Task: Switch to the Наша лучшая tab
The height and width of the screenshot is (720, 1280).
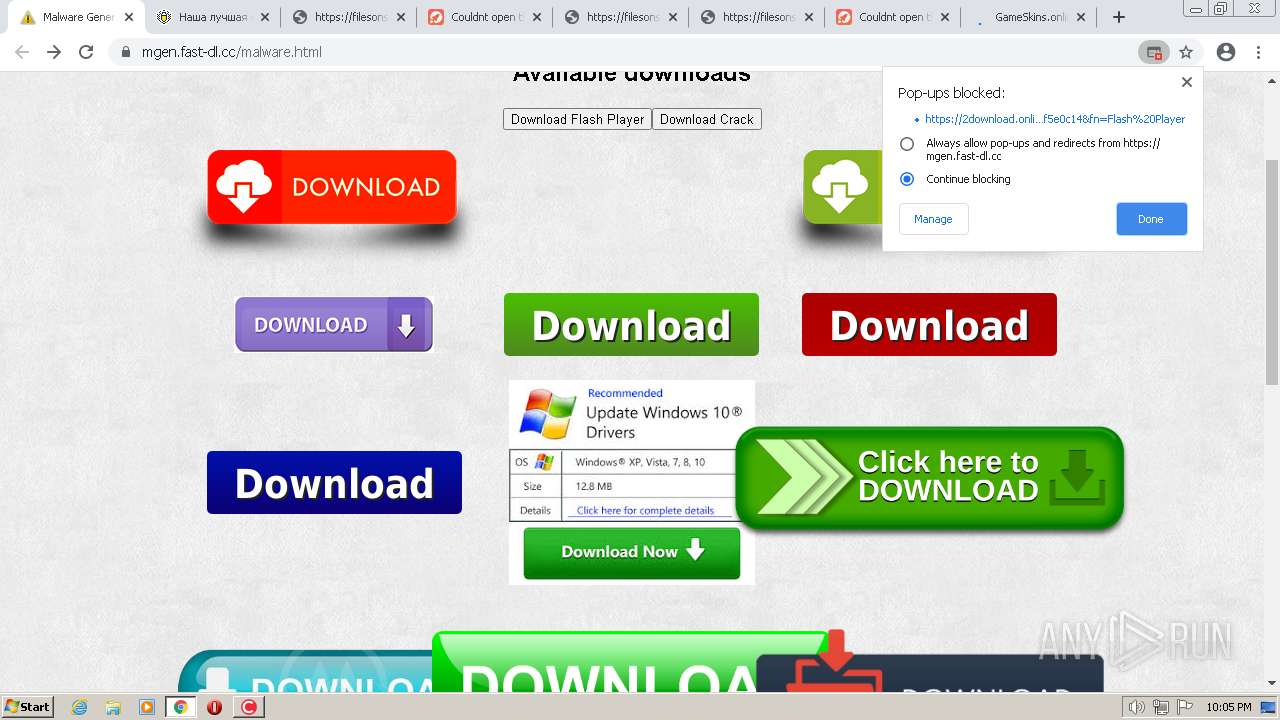Action: click(x=212, y=17)
